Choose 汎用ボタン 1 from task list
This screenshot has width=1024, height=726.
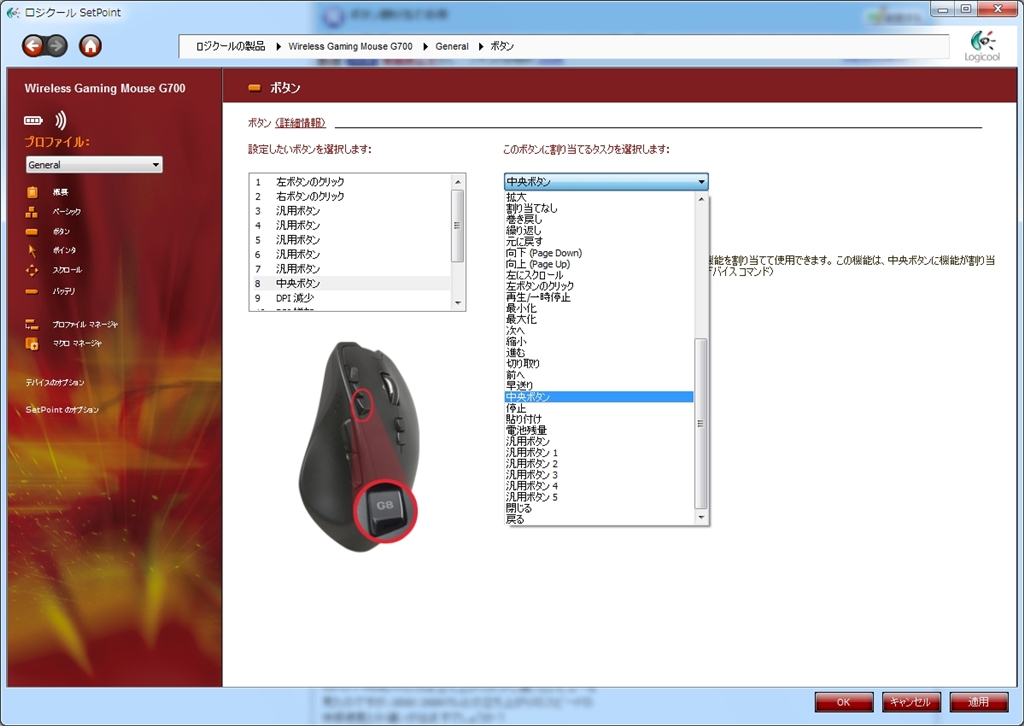point(599,452)
